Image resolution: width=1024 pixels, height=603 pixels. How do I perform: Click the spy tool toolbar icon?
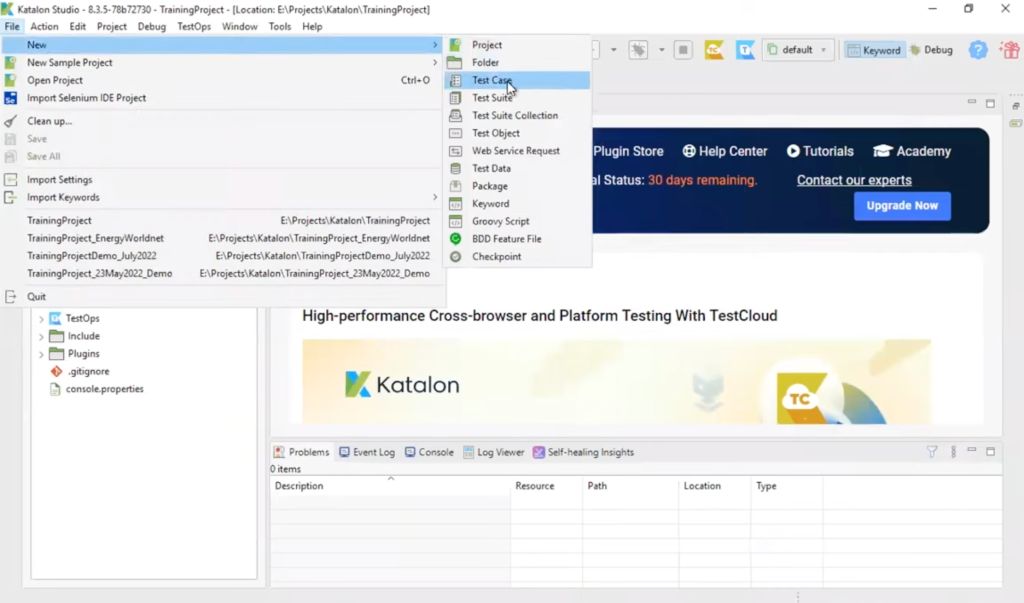point(638,50)
